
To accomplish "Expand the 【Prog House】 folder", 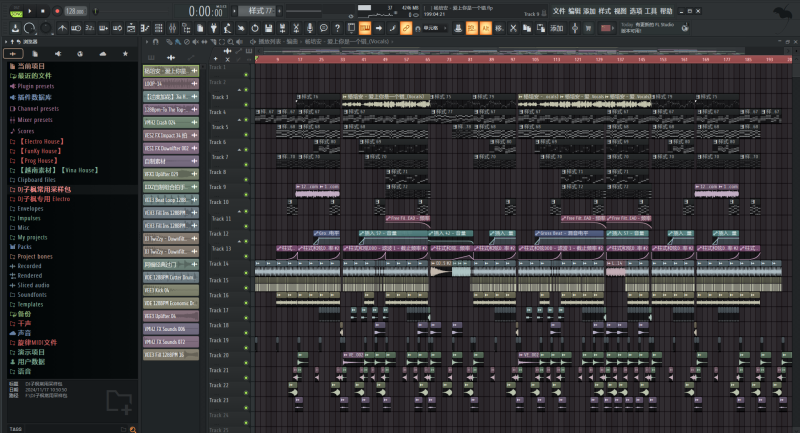I will tap(34, 161).
